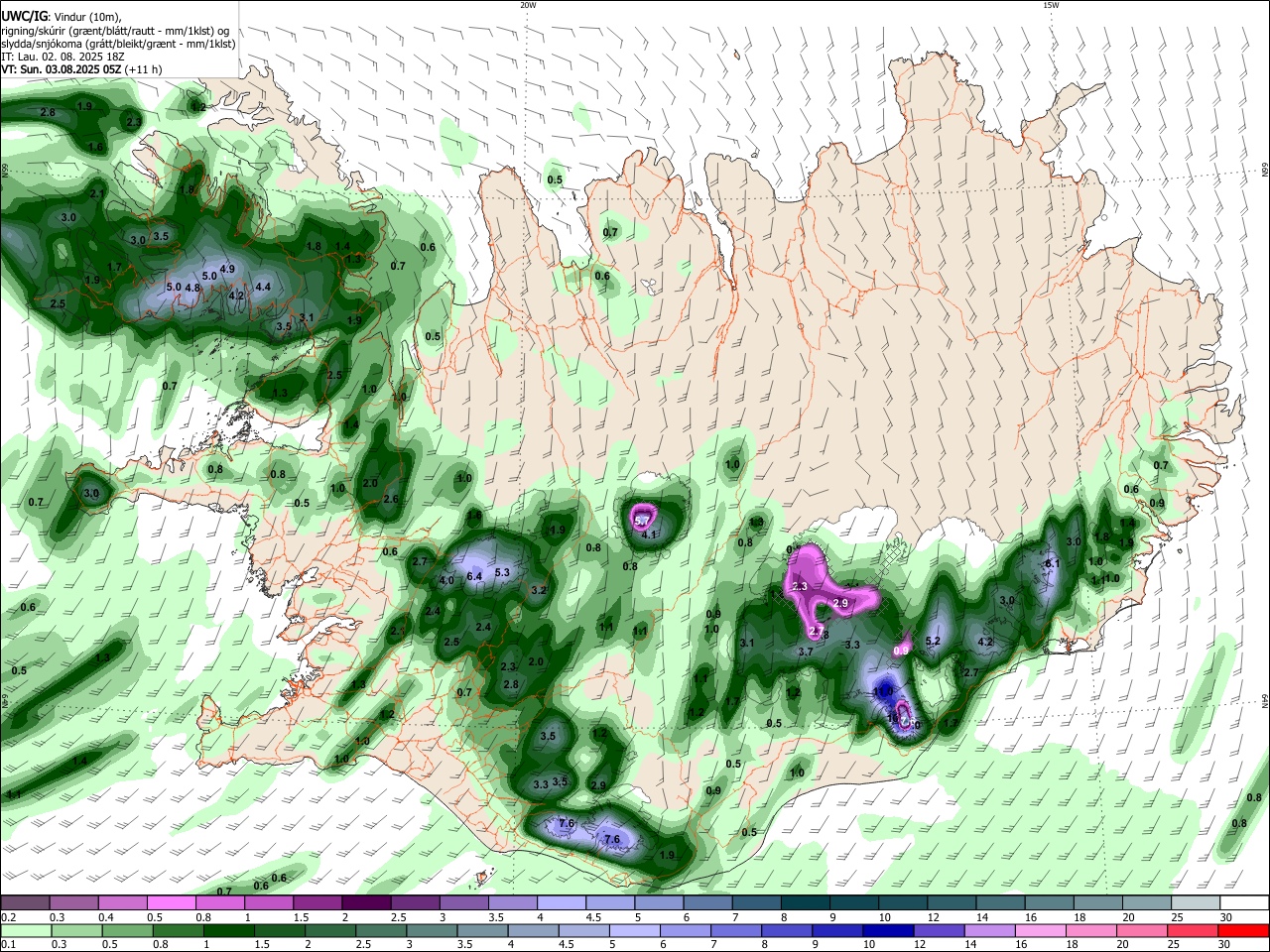This screenshot has height=952, width=1270.
Task: Select the slydda/snjókoma legend description line
Action: pyautogui.click(x=118, y=44)
